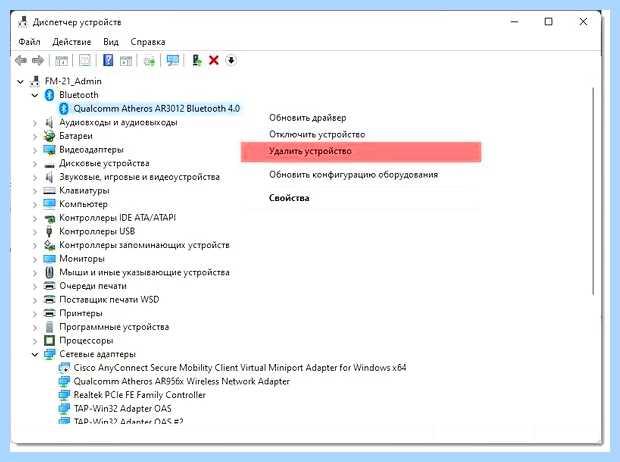This screenshot has height=462, width=620.
Task: Open the Файл menu
Action: [x=29, y=42]
